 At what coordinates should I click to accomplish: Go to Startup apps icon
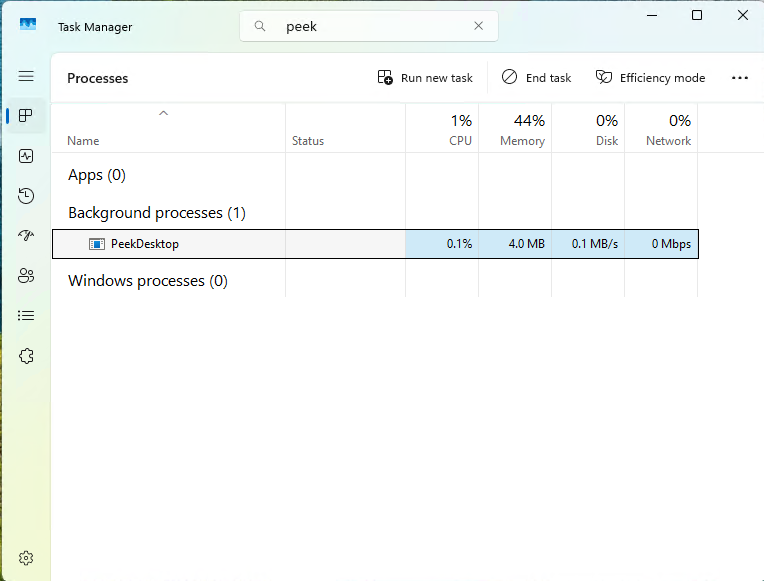coord(27,236)
